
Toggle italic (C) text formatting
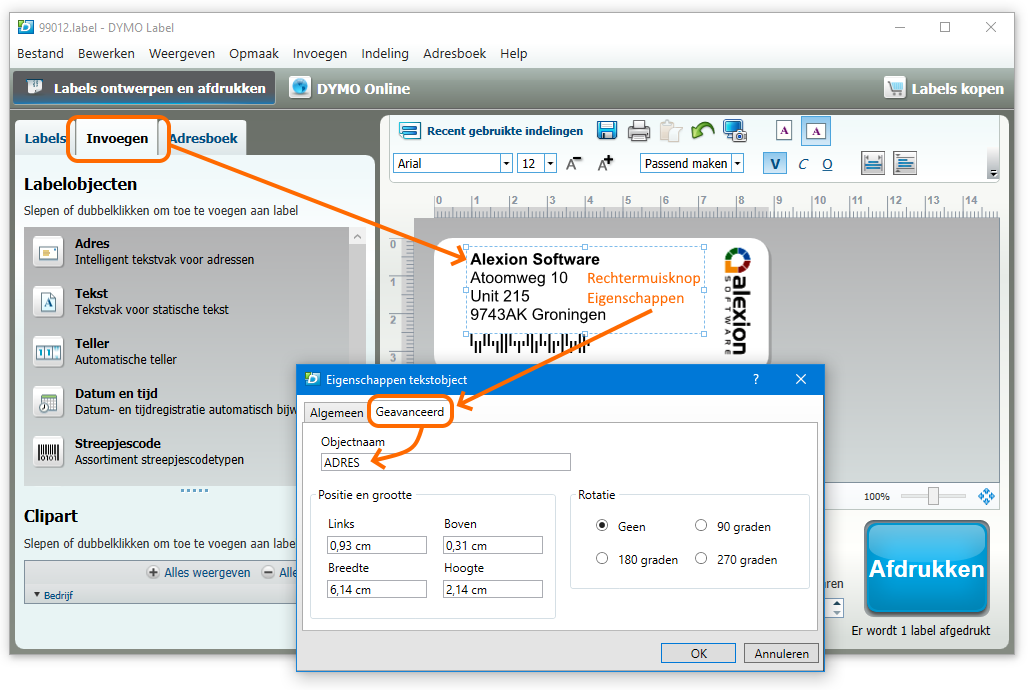point(803,164)
